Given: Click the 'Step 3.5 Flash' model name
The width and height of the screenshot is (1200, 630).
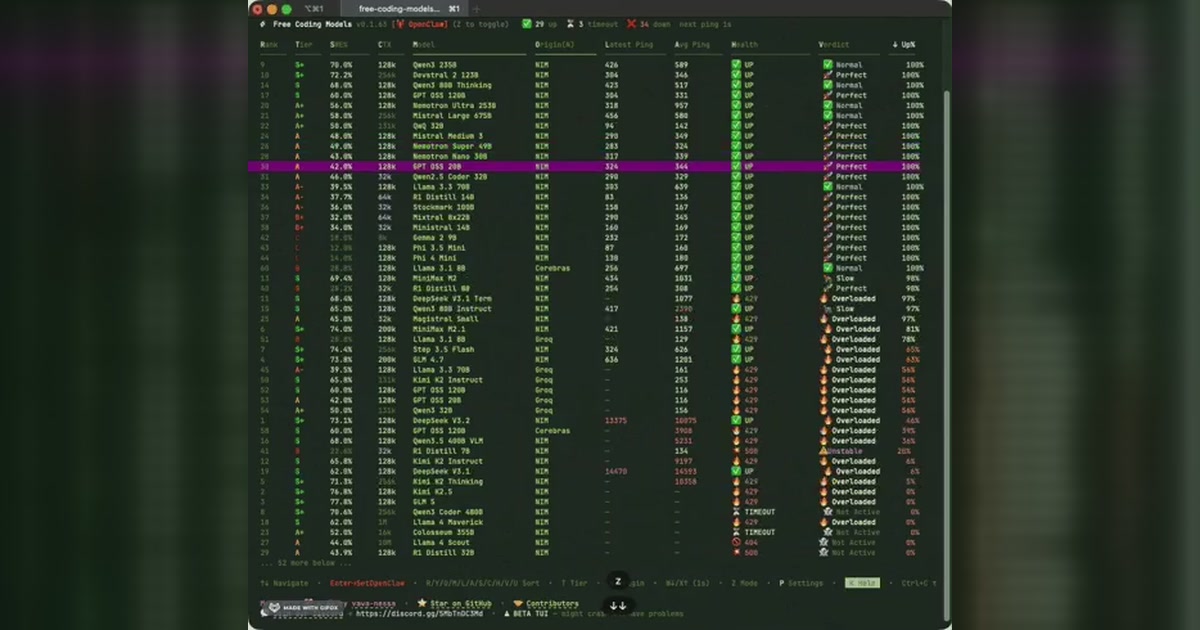Looking at the screenshot, I should pyautogui.click(x=443, y=350).
